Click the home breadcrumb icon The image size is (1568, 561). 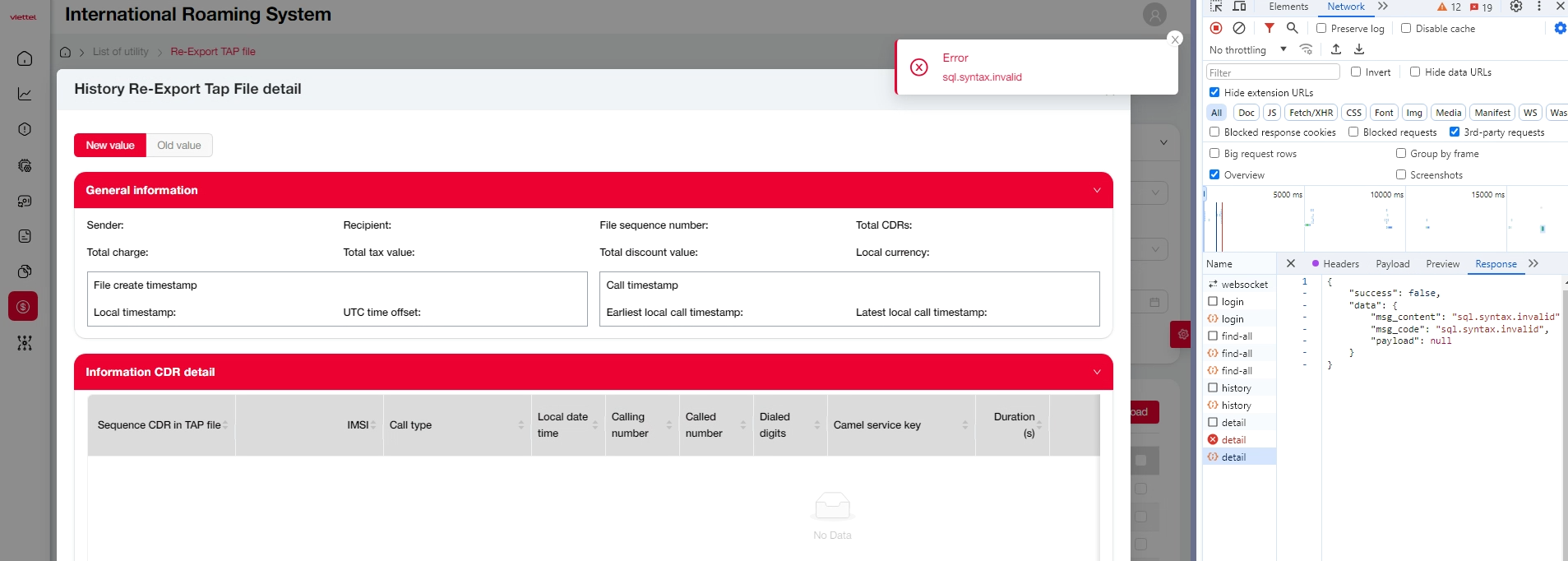[x=65, y=52]
